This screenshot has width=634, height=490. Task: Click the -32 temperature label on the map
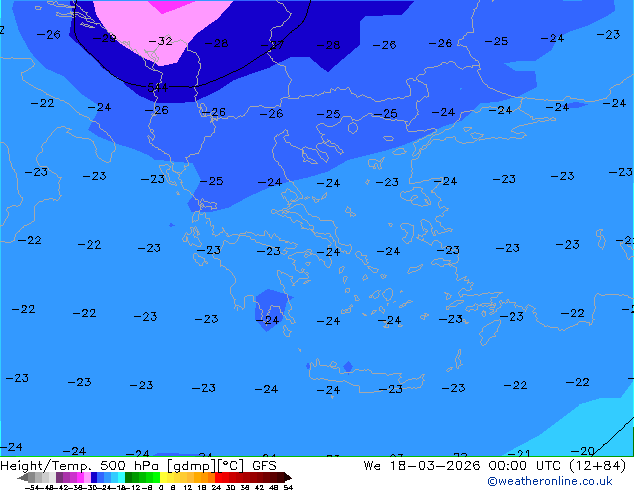[161, 41]
